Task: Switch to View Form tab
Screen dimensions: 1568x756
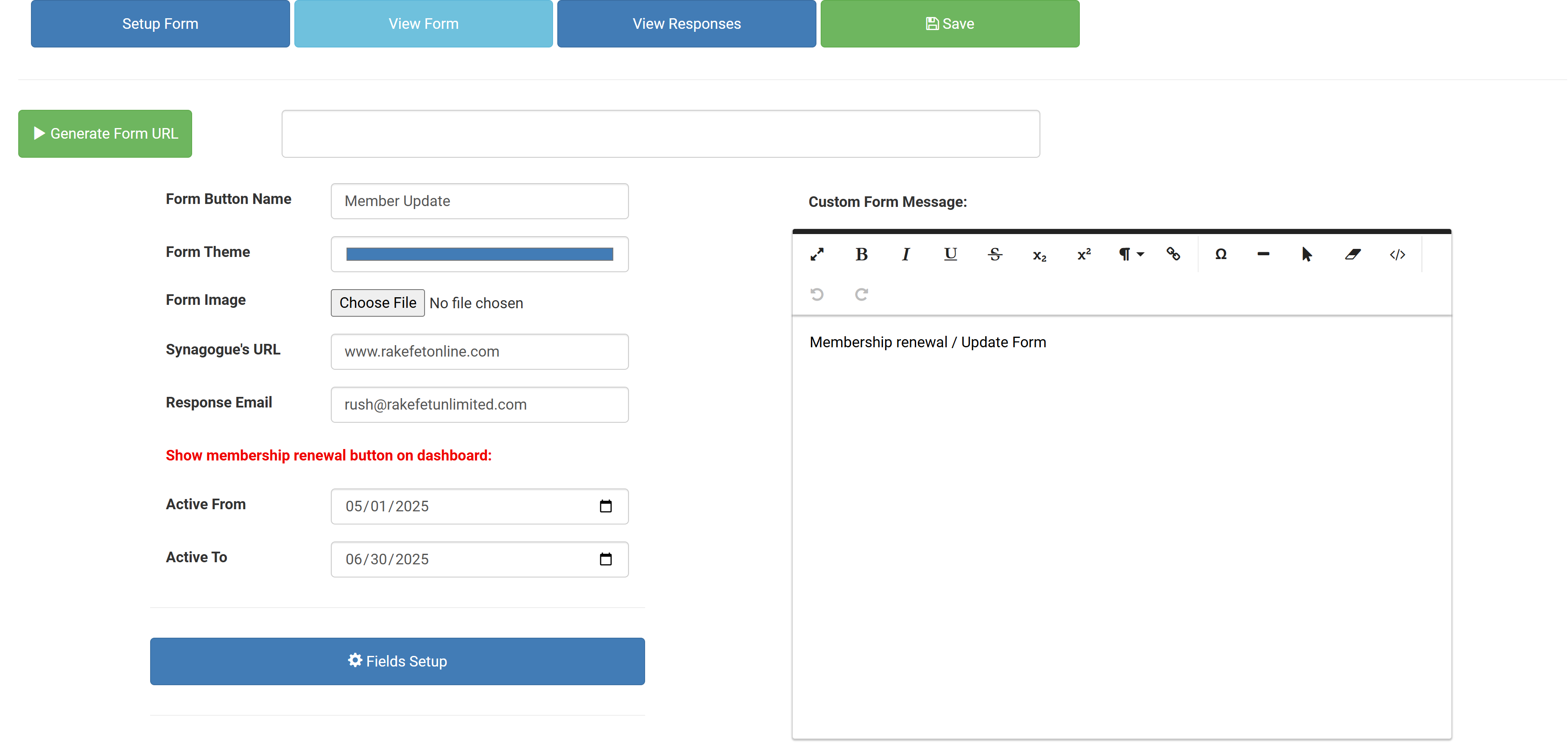Action: click(x=423, y=24)
